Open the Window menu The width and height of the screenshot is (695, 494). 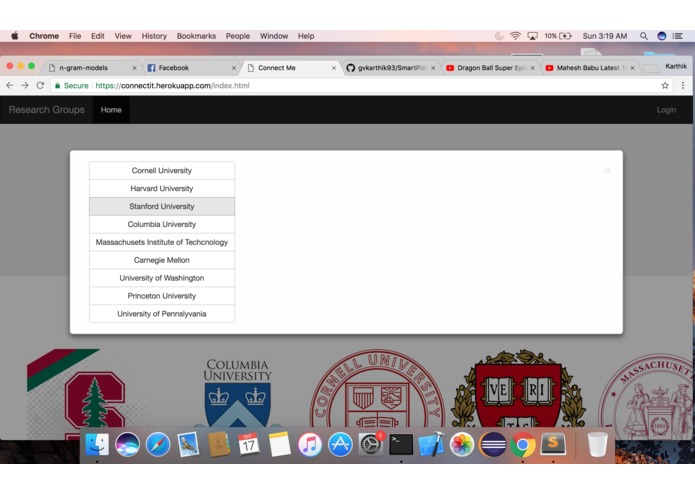point(274,36)
